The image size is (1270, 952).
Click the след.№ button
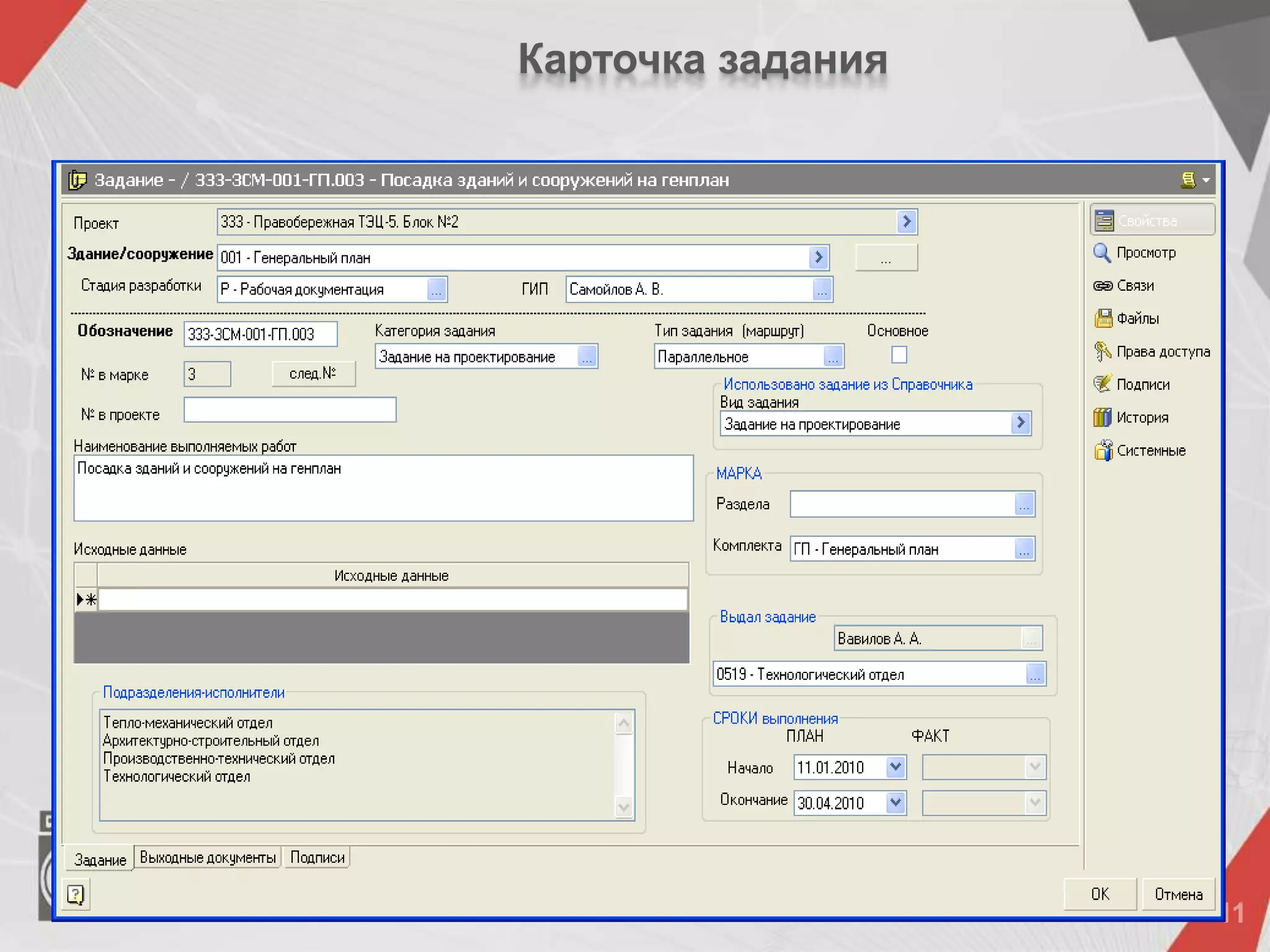(313, 374)
